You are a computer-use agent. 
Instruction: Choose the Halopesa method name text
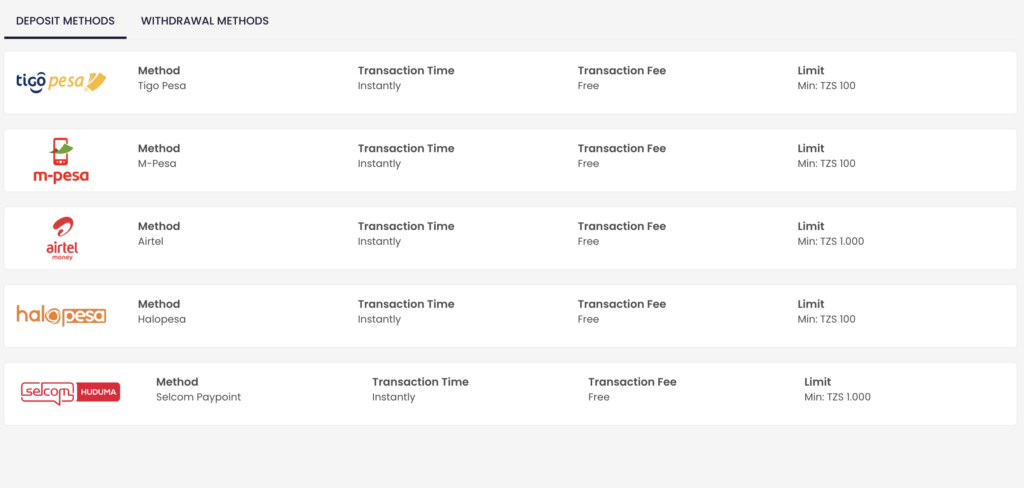(162, 319)
